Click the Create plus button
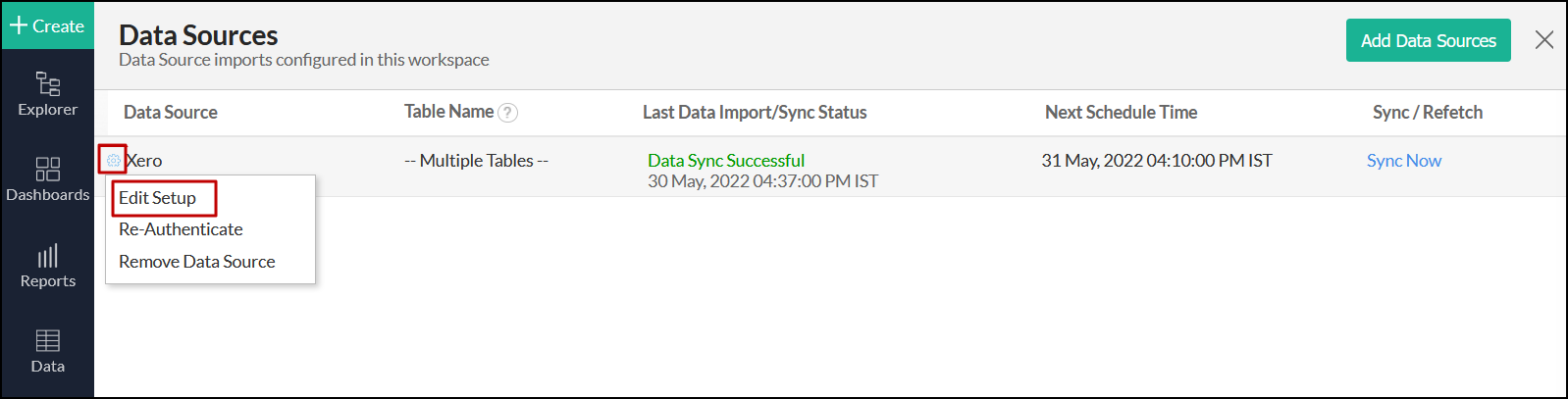The height and width of the screenshot is (399, 1568). point(47,26)
